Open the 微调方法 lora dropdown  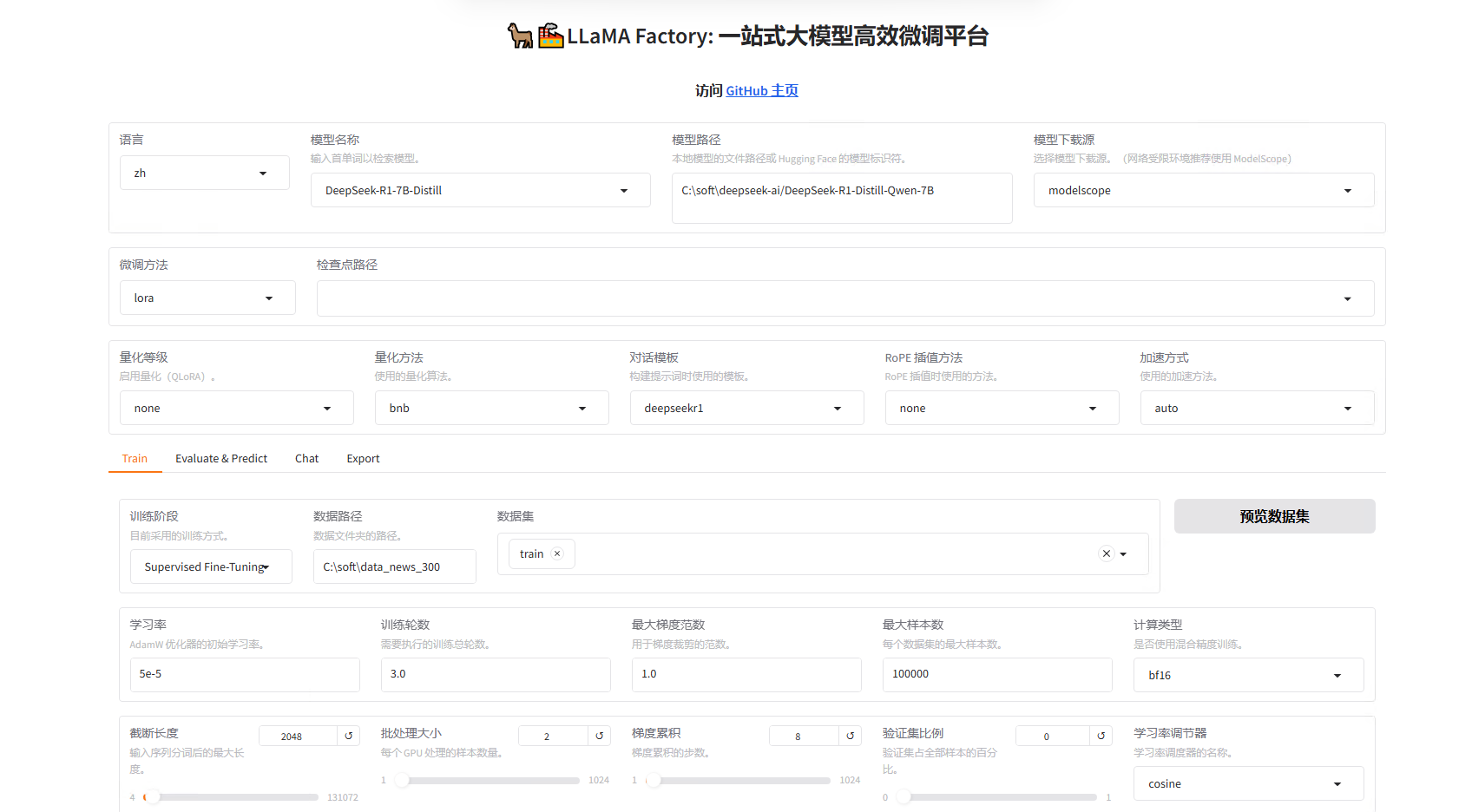click(x=207, y=298)
